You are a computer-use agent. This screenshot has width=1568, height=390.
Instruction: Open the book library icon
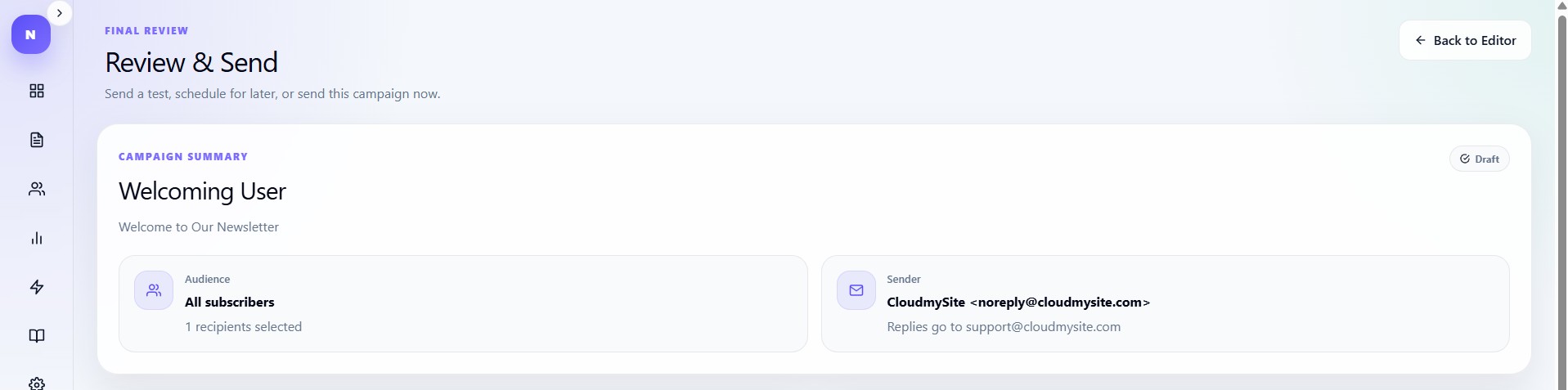pos(37,336)
